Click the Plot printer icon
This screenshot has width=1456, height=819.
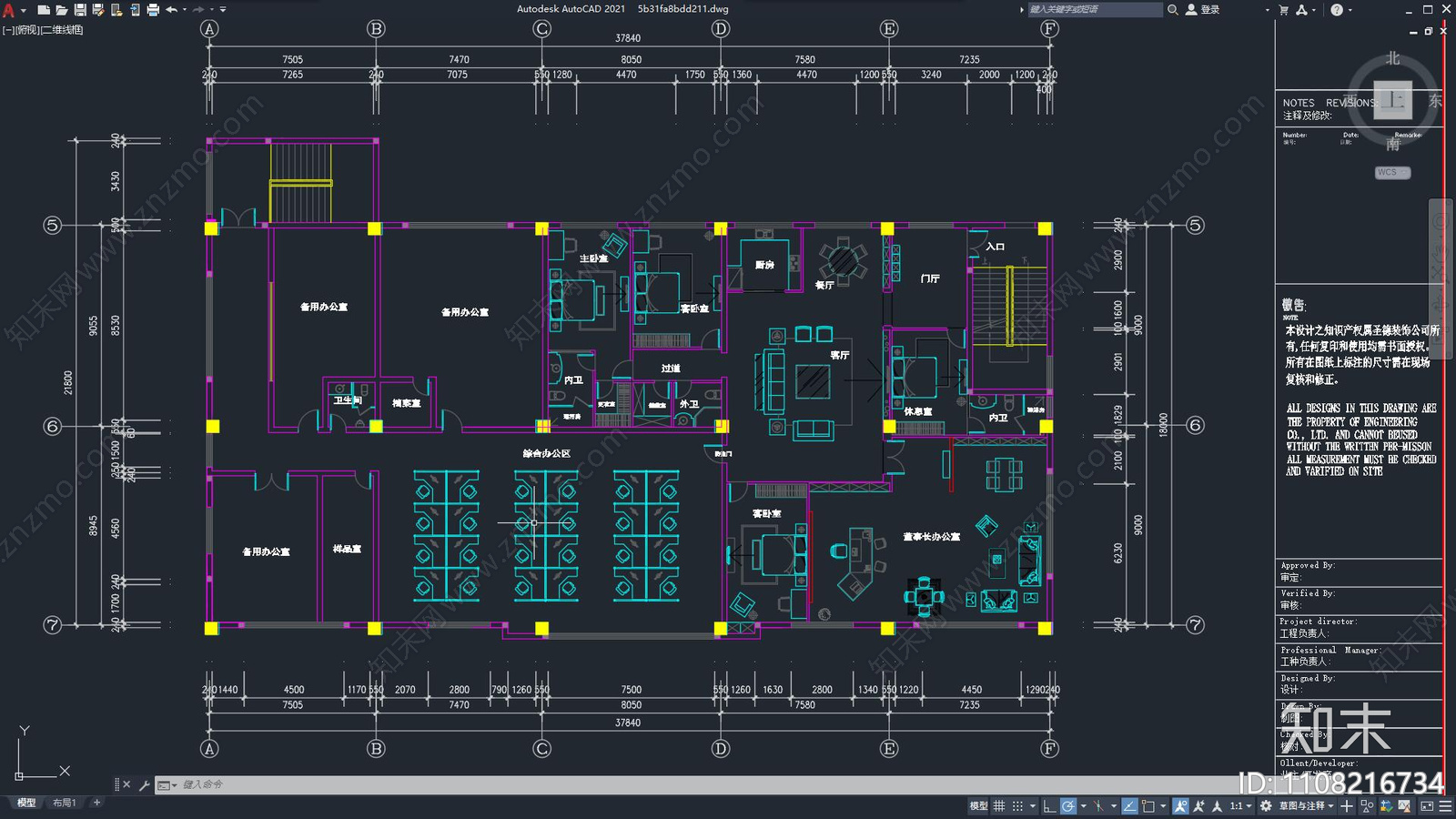[153, 10]
